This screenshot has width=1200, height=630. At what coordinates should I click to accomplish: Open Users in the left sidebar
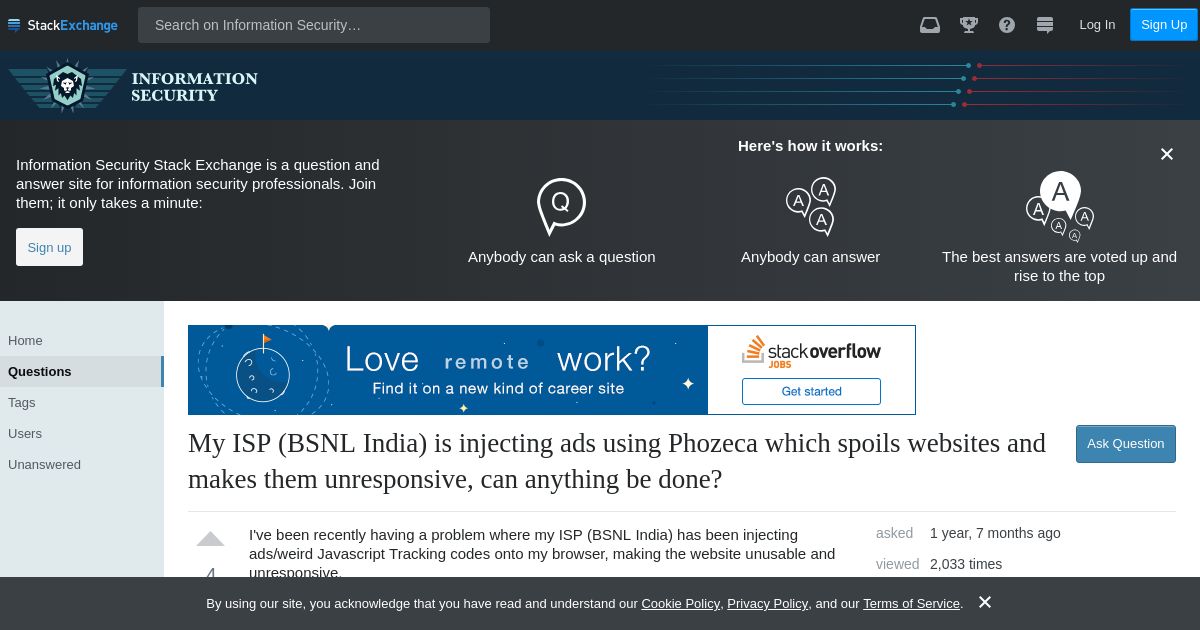coord(82,433)
